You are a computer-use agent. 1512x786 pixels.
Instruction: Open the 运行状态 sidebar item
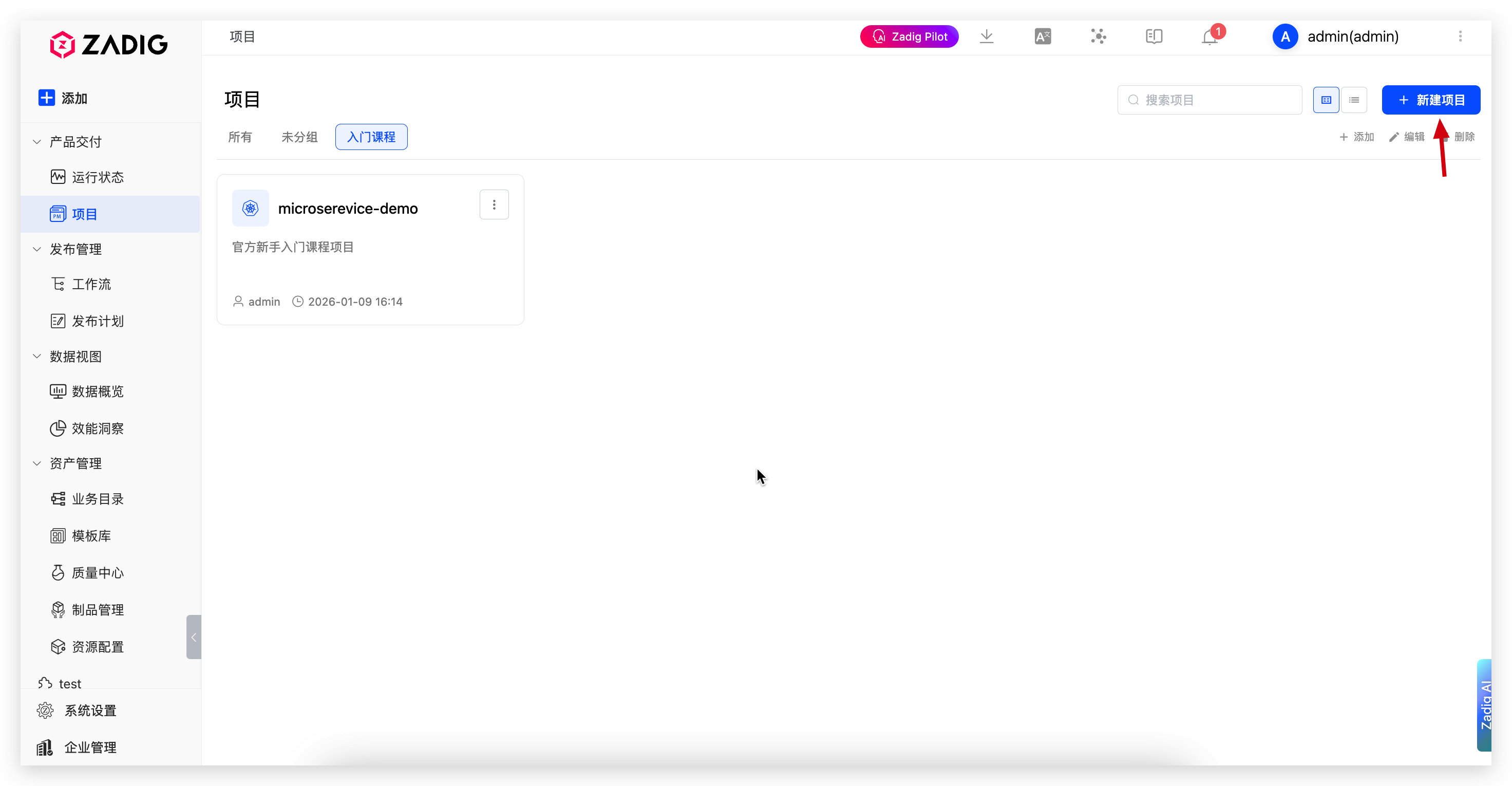tap(98, 177)
